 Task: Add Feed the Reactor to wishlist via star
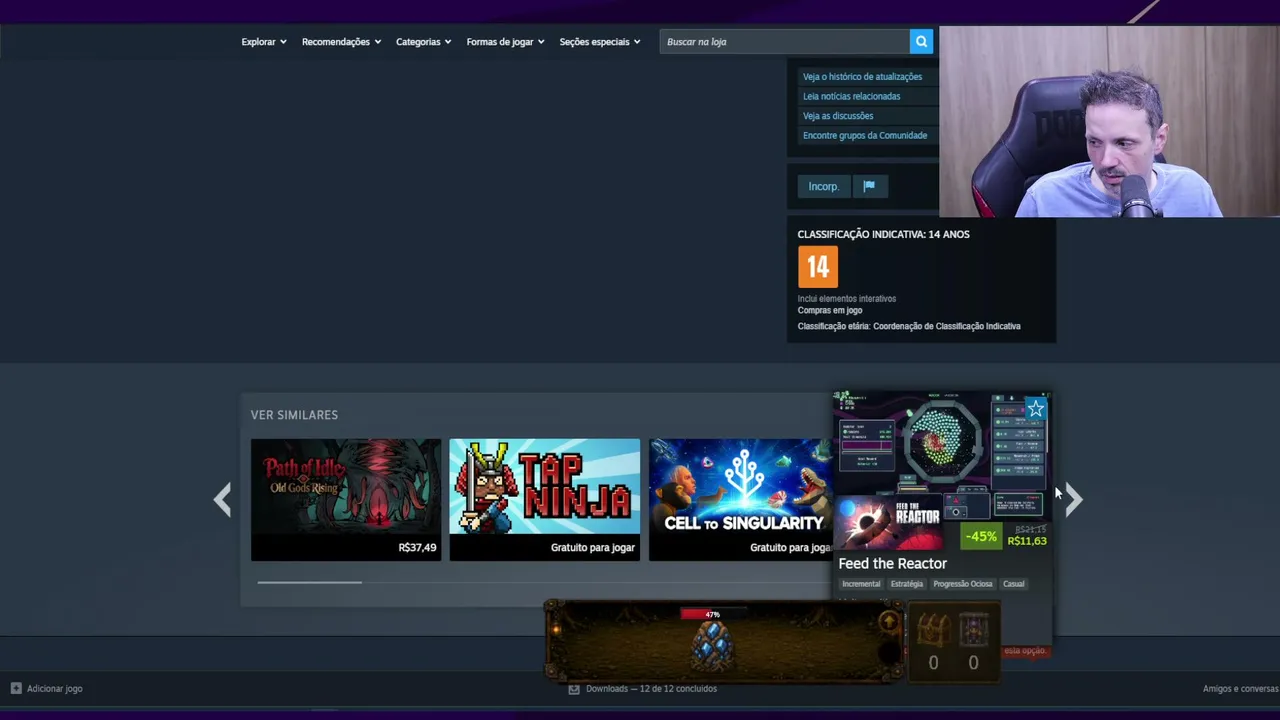point(1036,408)
